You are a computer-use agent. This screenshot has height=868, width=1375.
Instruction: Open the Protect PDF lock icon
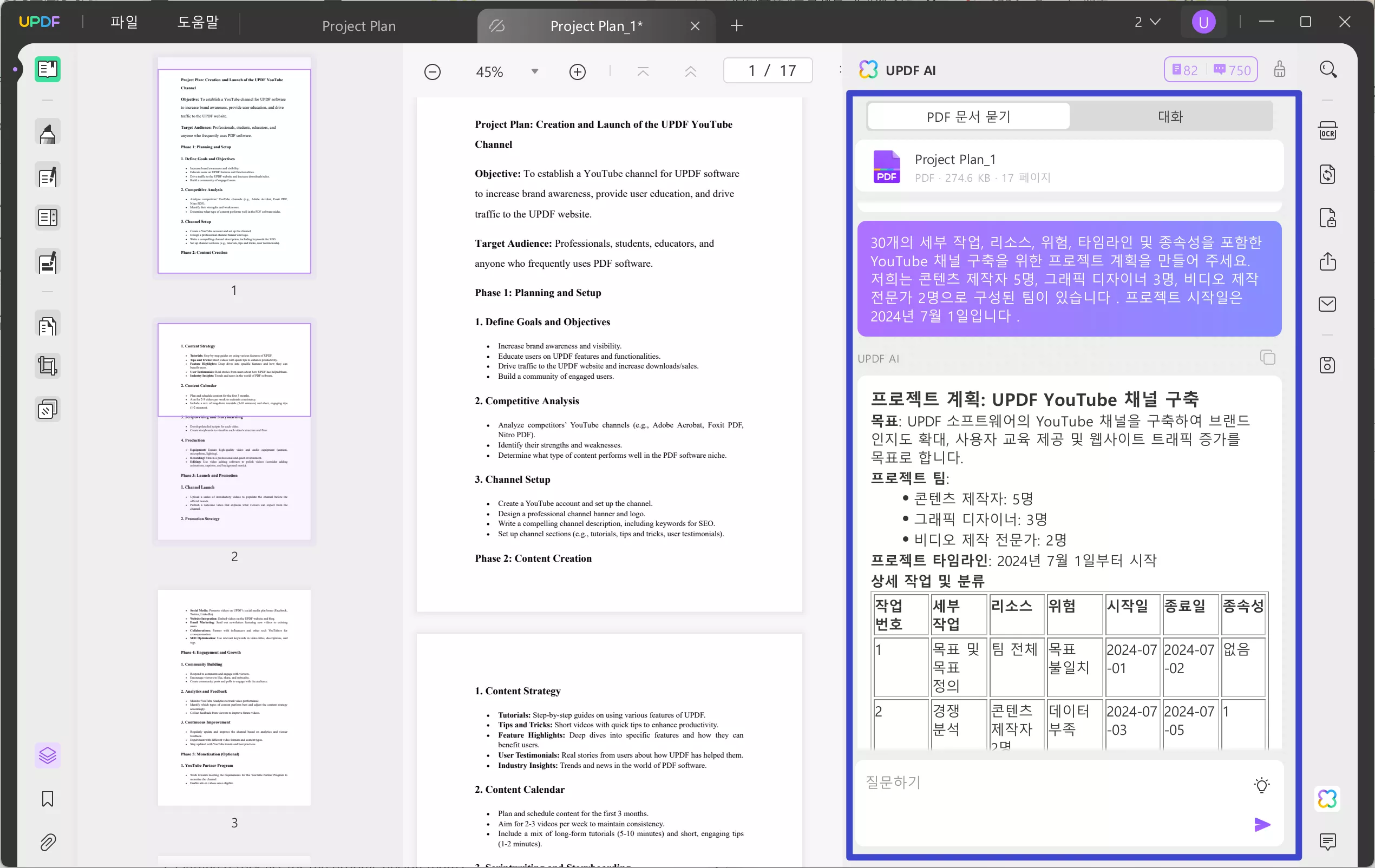click(x=1327, y=218)
